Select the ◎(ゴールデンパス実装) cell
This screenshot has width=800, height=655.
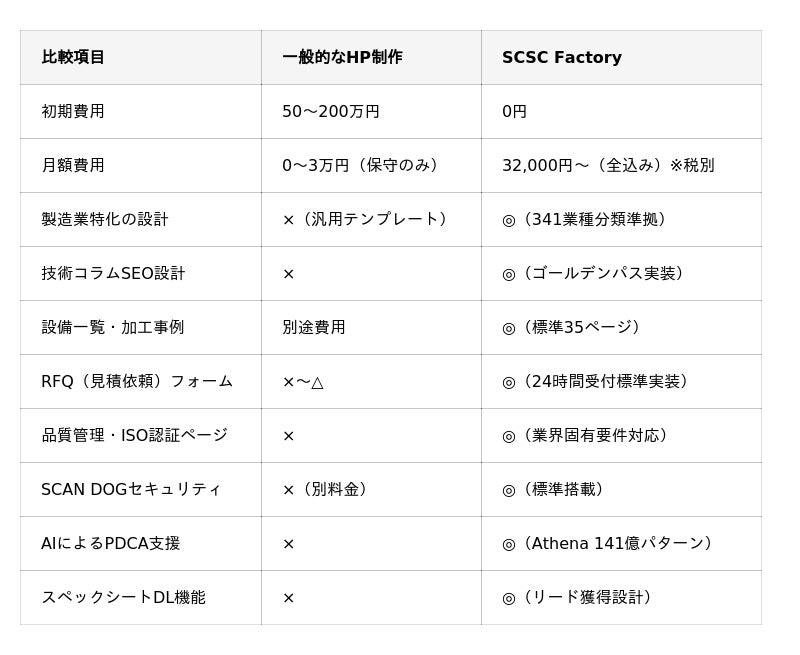coord(596,273)
